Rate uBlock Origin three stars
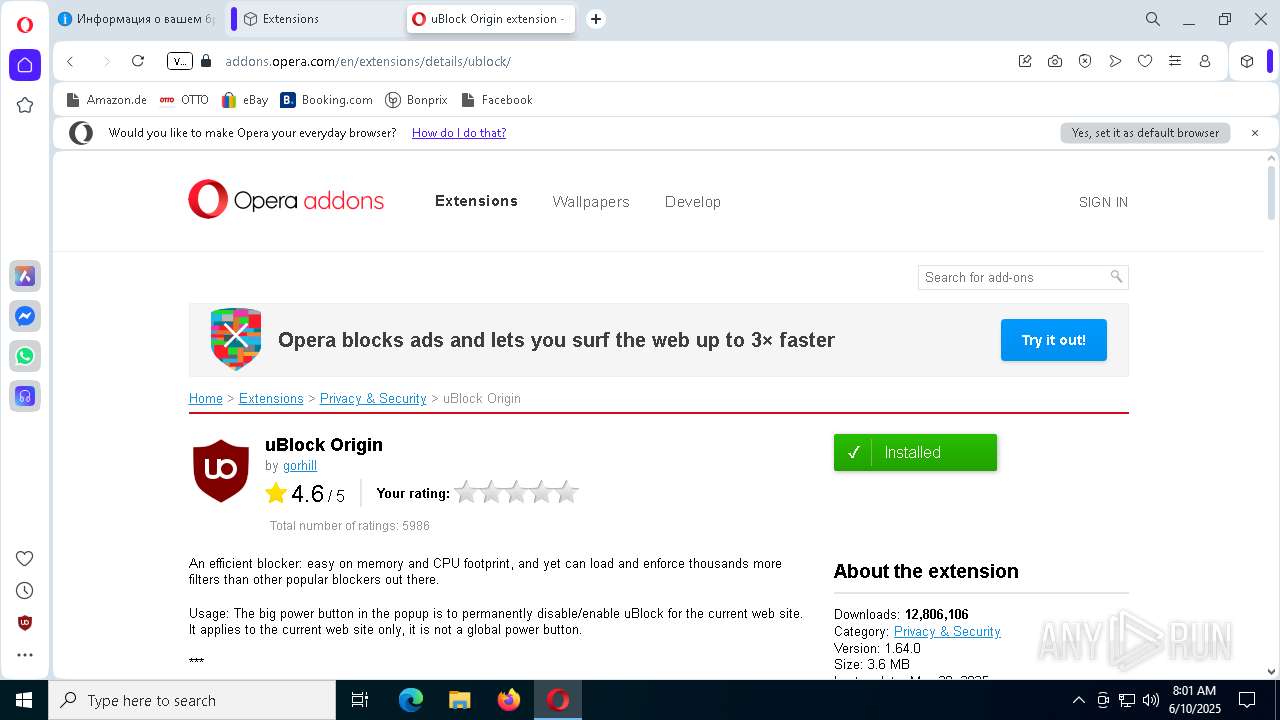The image size is (1280, 720). pyautogui.click(x=516, y=492)
